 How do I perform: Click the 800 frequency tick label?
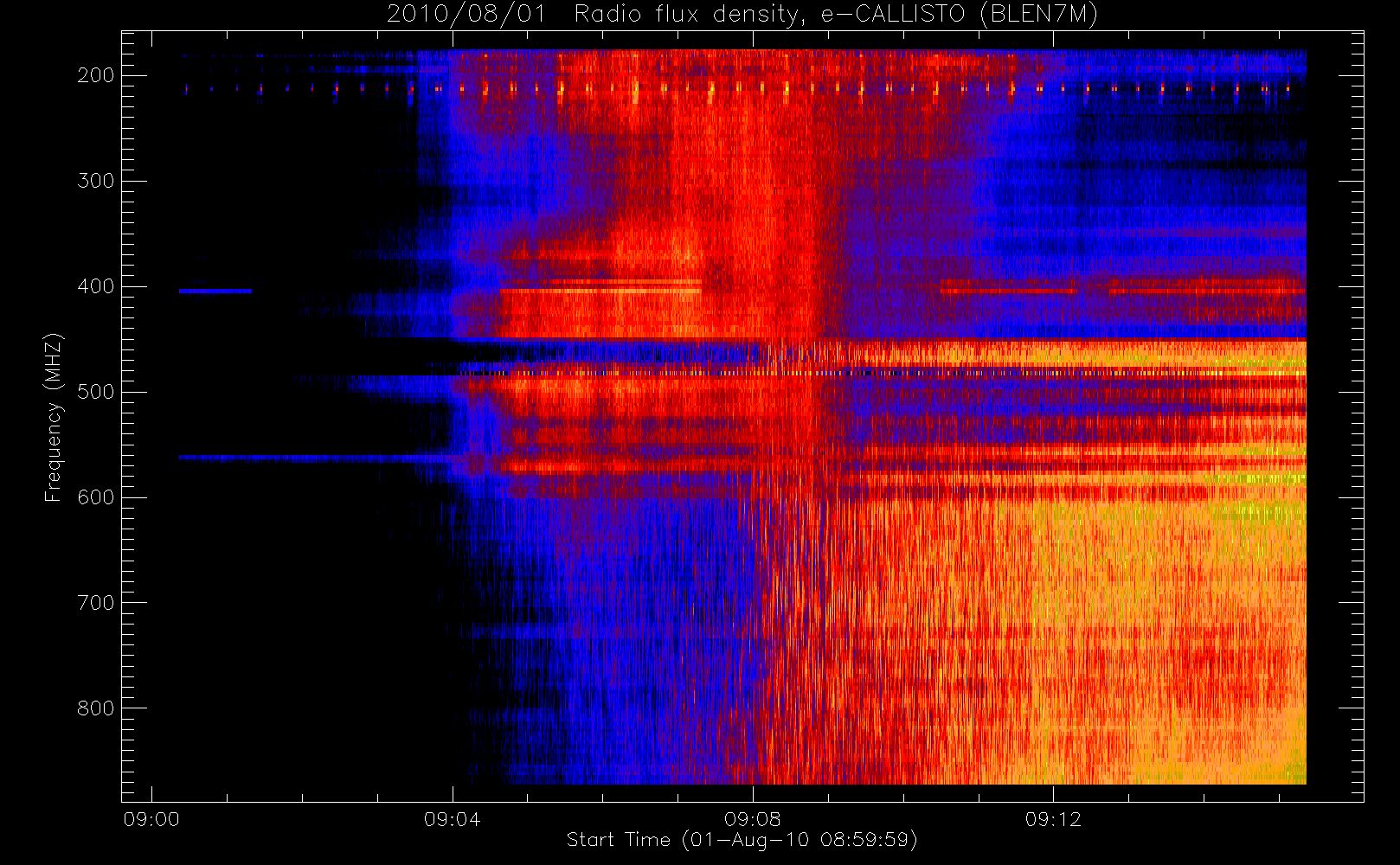point(96,708)
